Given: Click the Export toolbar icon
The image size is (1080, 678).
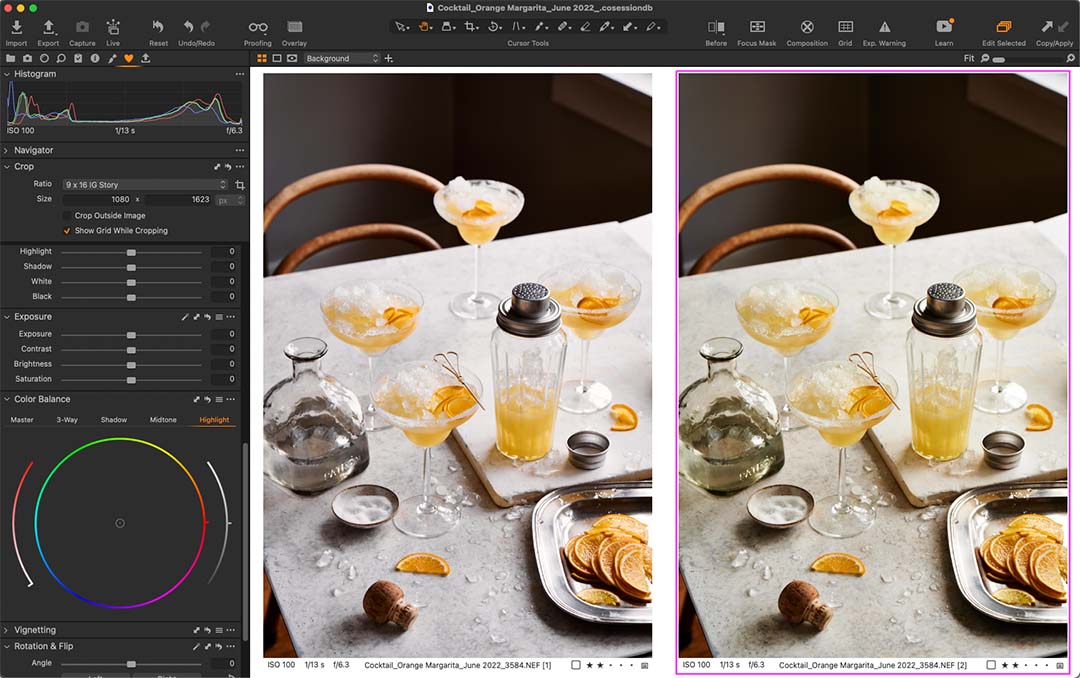Looking at the screenshot, I should pos(48,27).
